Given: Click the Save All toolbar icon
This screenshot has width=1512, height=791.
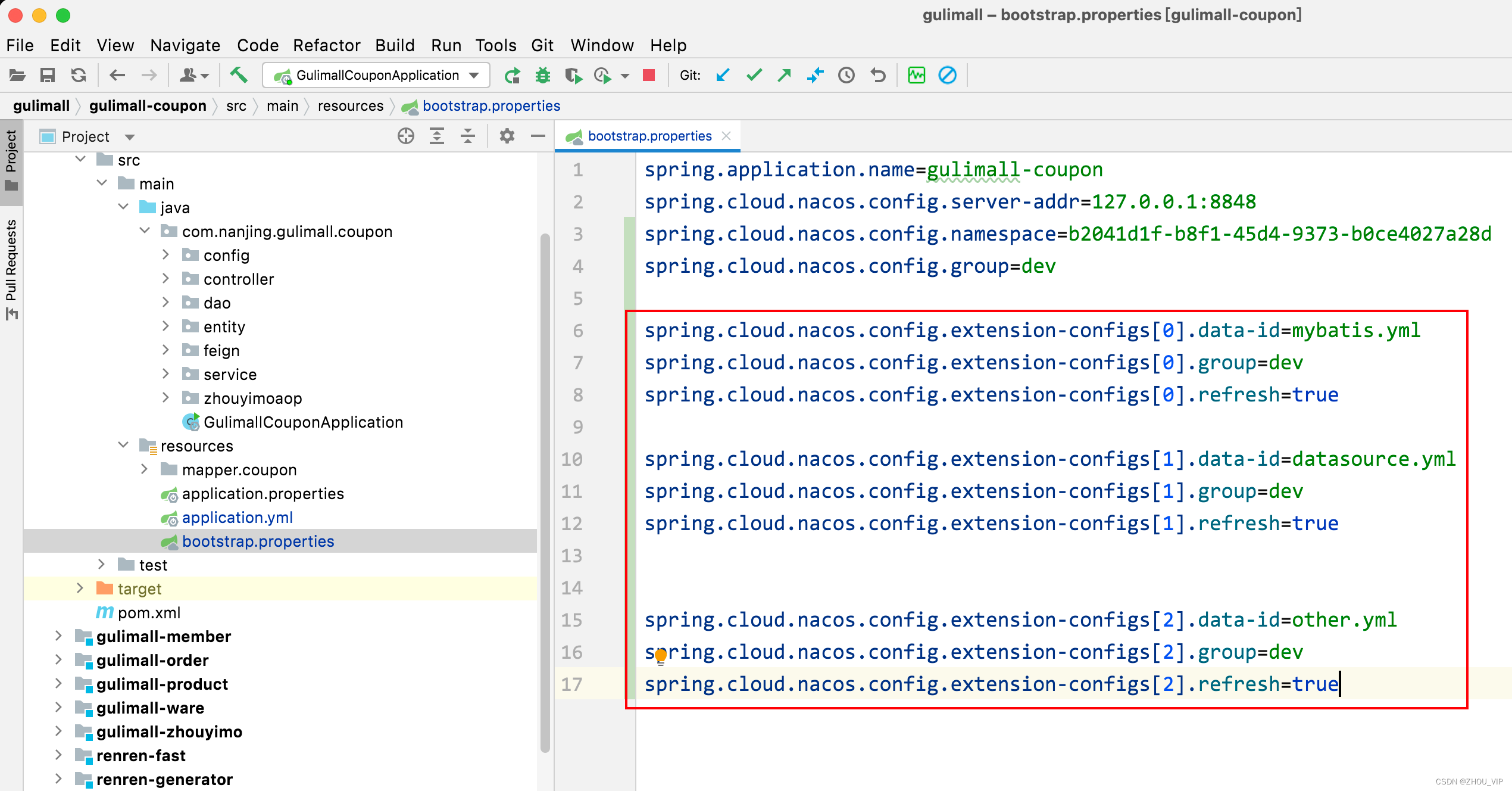Looking at the screenshot, I should pyautogui.click(x=48, y=75).
